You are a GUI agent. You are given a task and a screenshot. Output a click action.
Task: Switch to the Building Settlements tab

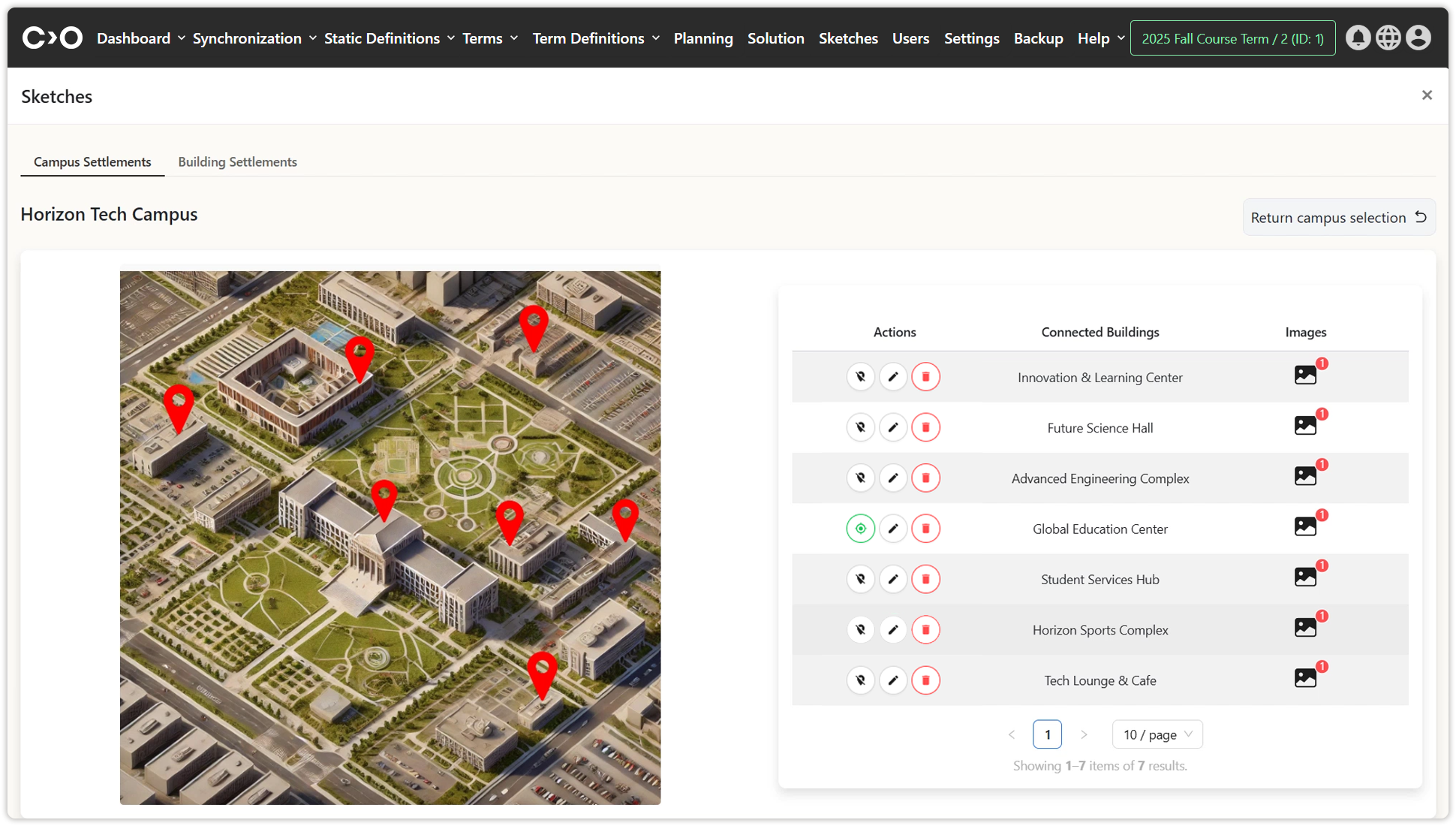237,161
